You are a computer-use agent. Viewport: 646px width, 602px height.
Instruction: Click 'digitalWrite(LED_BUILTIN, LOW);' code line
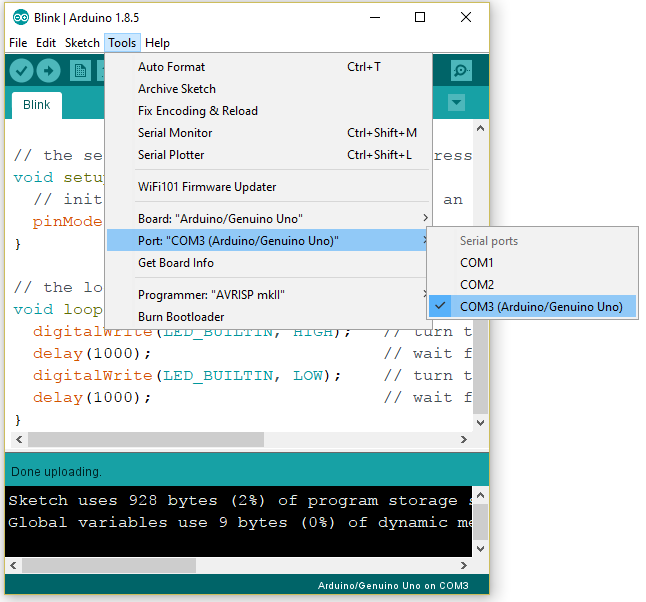[x=187, y=376]
